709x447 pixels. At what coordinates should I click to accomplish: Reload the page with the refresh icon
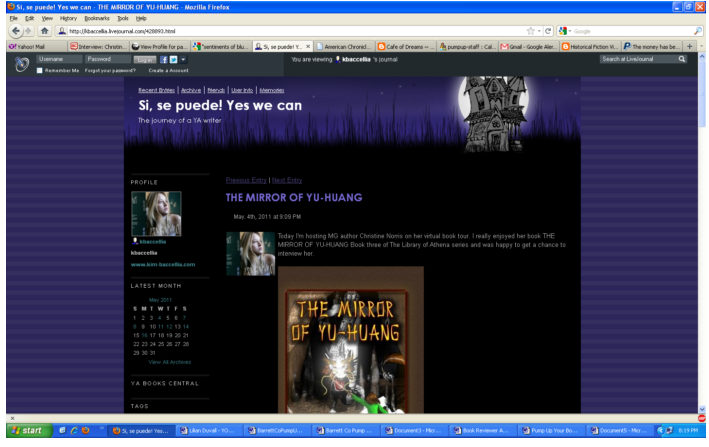point(548,31)
